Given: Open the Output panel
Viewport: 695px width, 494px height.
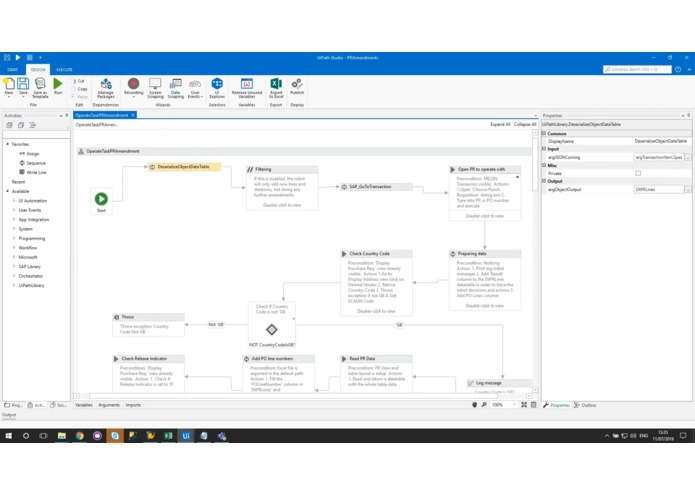Looking at the screenshot, I should [x=9, y=415].
